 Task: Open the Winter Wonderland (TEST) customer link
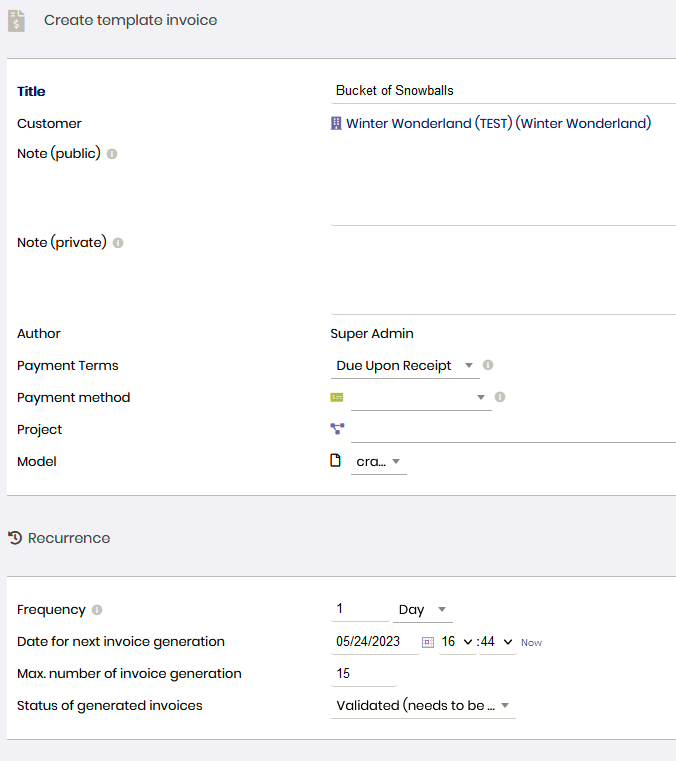[x=498, y=123]
